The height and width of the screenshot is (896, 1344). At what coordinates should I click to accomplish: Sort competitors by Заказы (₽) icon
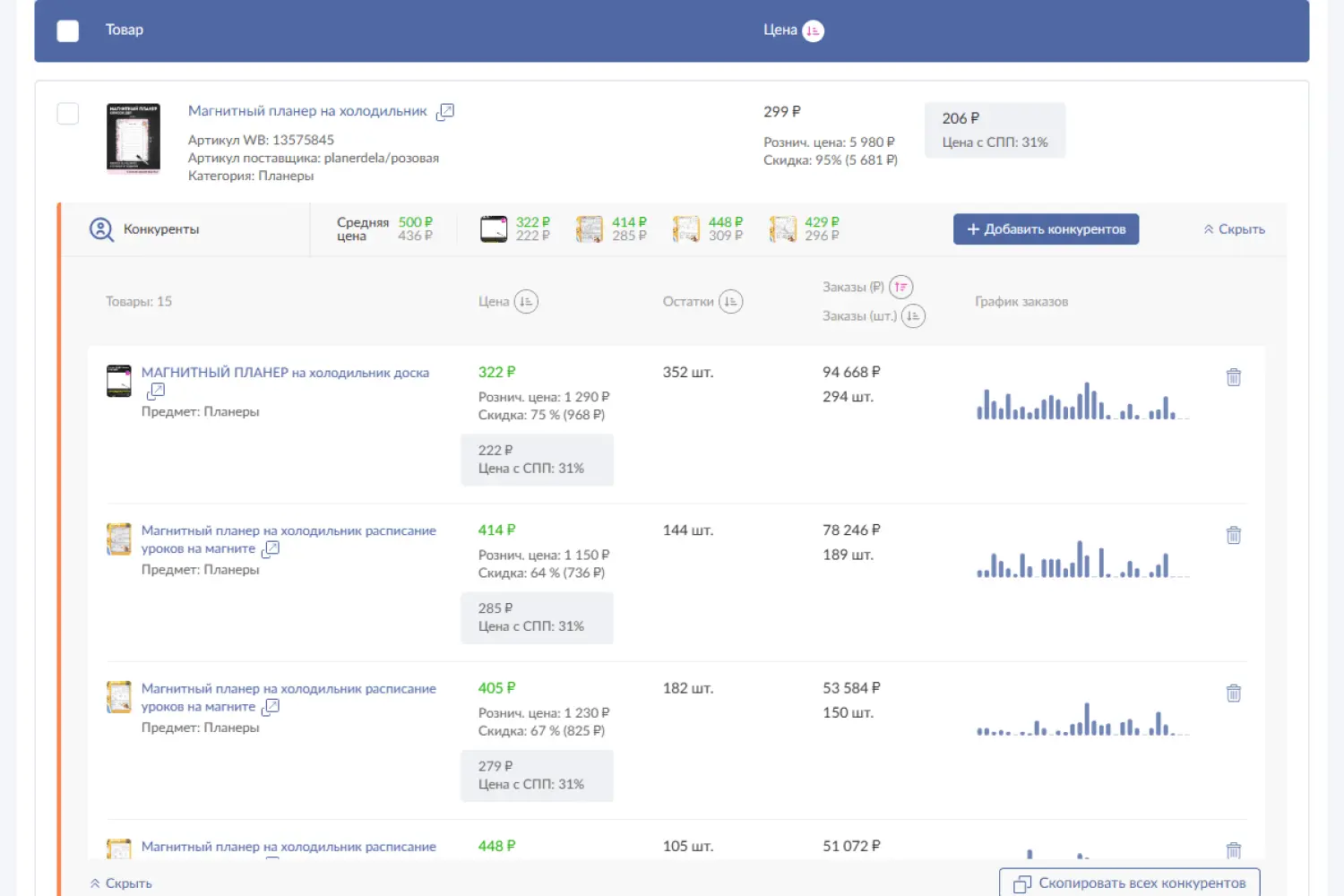[x=900, y=287]
